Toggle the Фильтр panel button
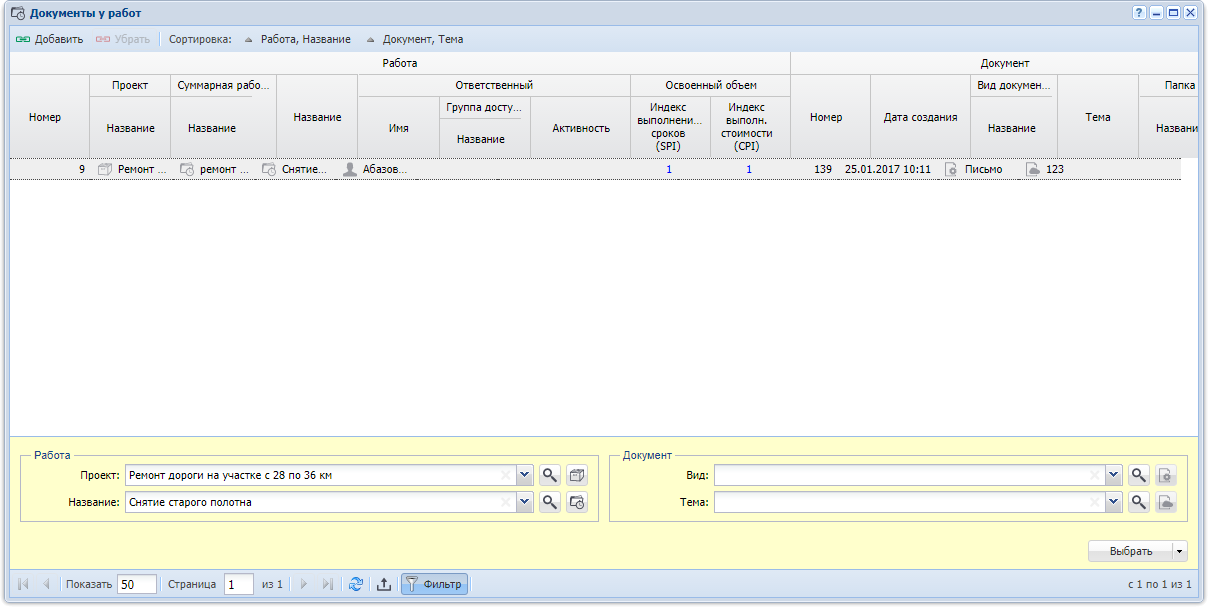Image resolution: width=1208 pixels, height=607 pixels. coord(434,584)
